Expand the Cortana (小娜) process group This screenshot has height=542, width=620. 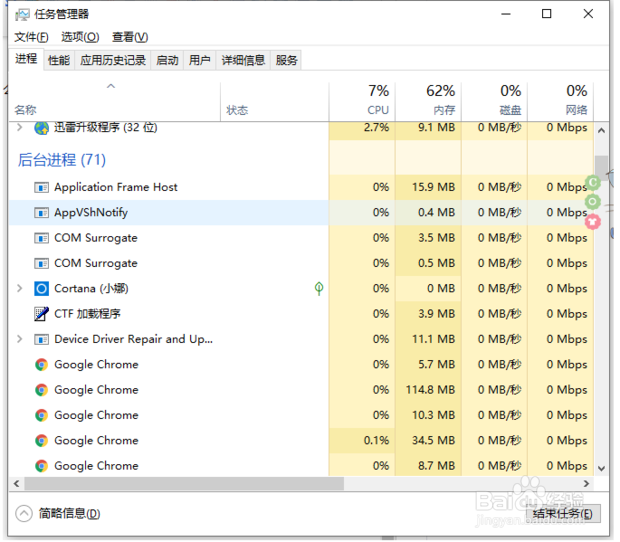point(19,289)
